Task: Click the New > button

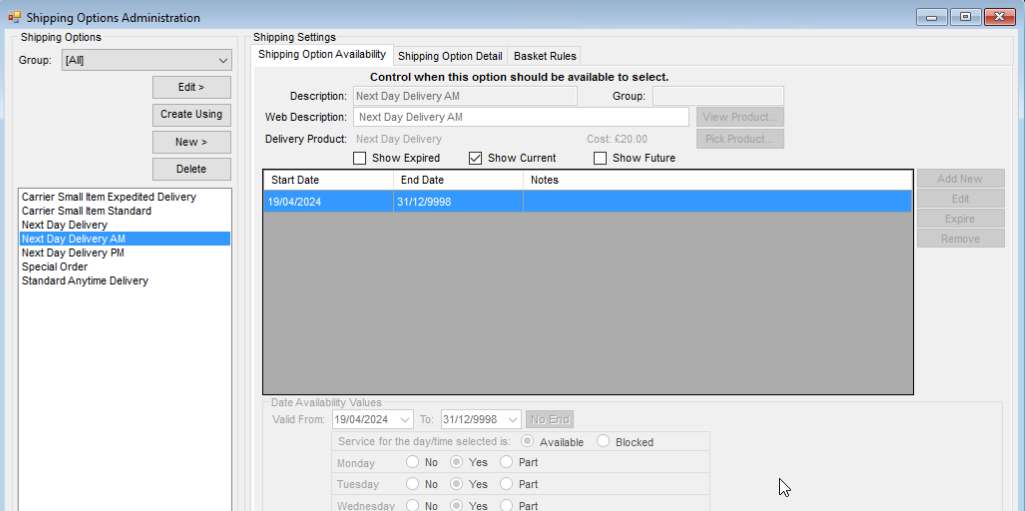Action: tap(191, 142)
